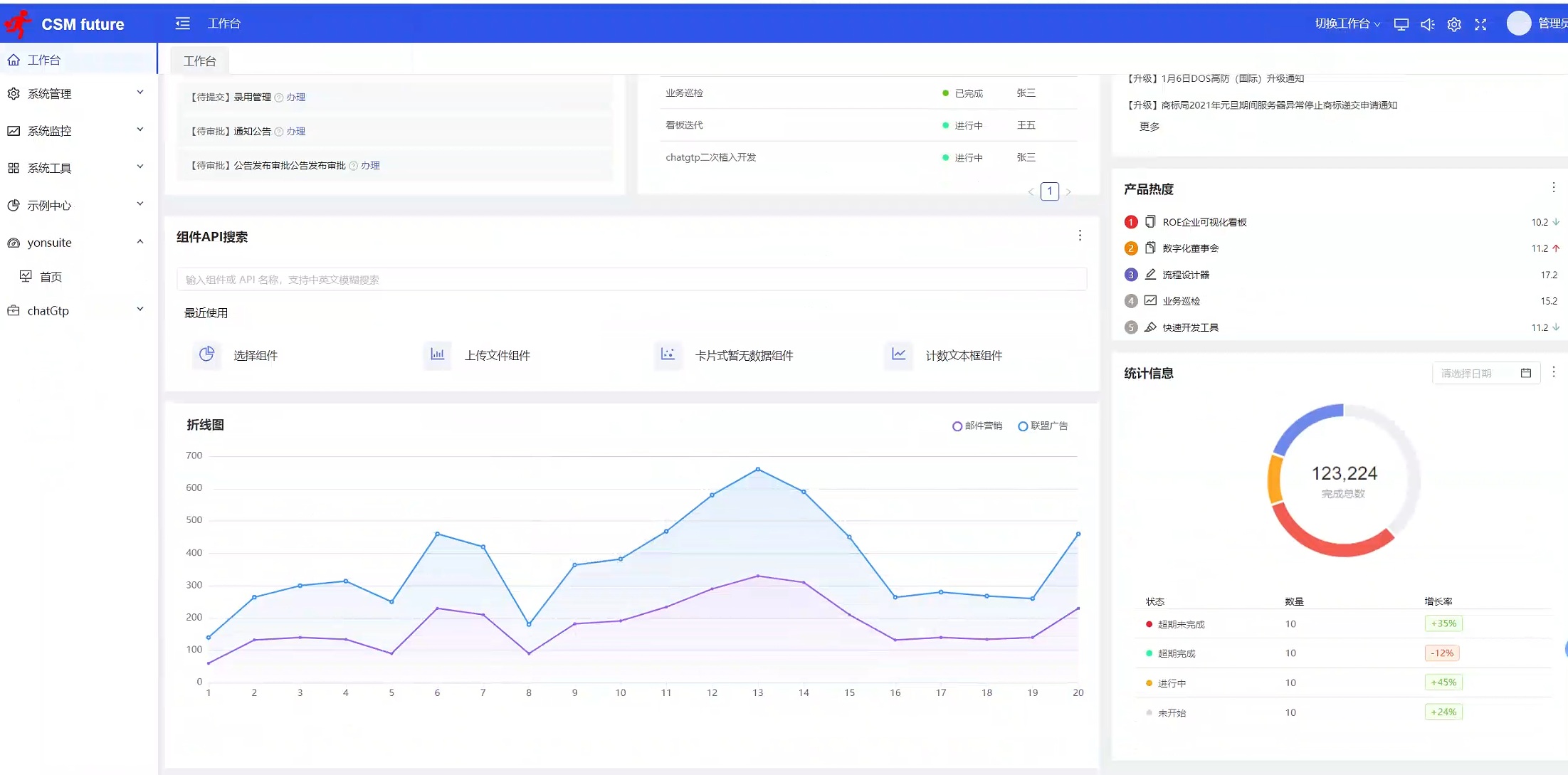The height and width of the screenshot is (775, 1568).
Task: Click the user avatar circle
Action: (x=1518, y=23)
